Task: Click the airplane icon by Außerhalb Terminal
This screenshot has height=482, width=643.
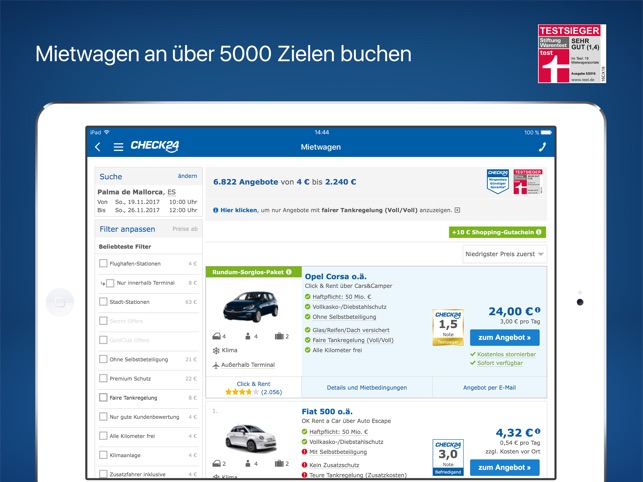Action: click(216, 365)
